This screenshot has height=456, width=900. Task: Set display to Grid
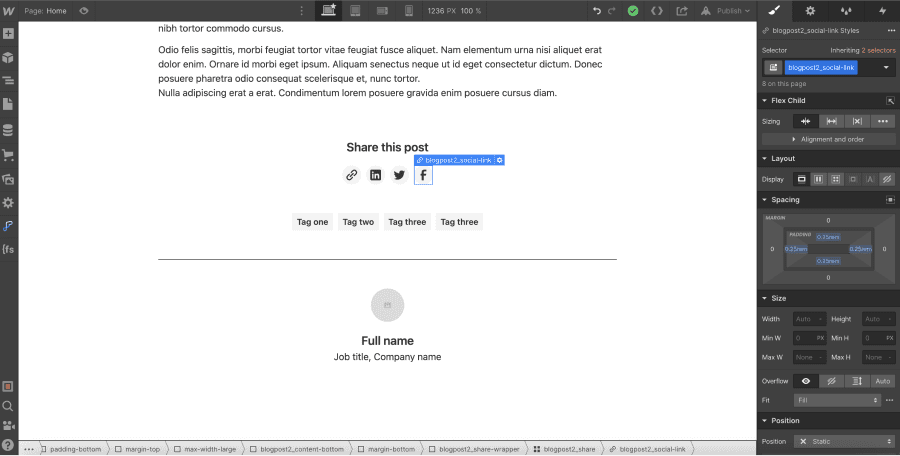pyautogui.click(x=836, y=179)
